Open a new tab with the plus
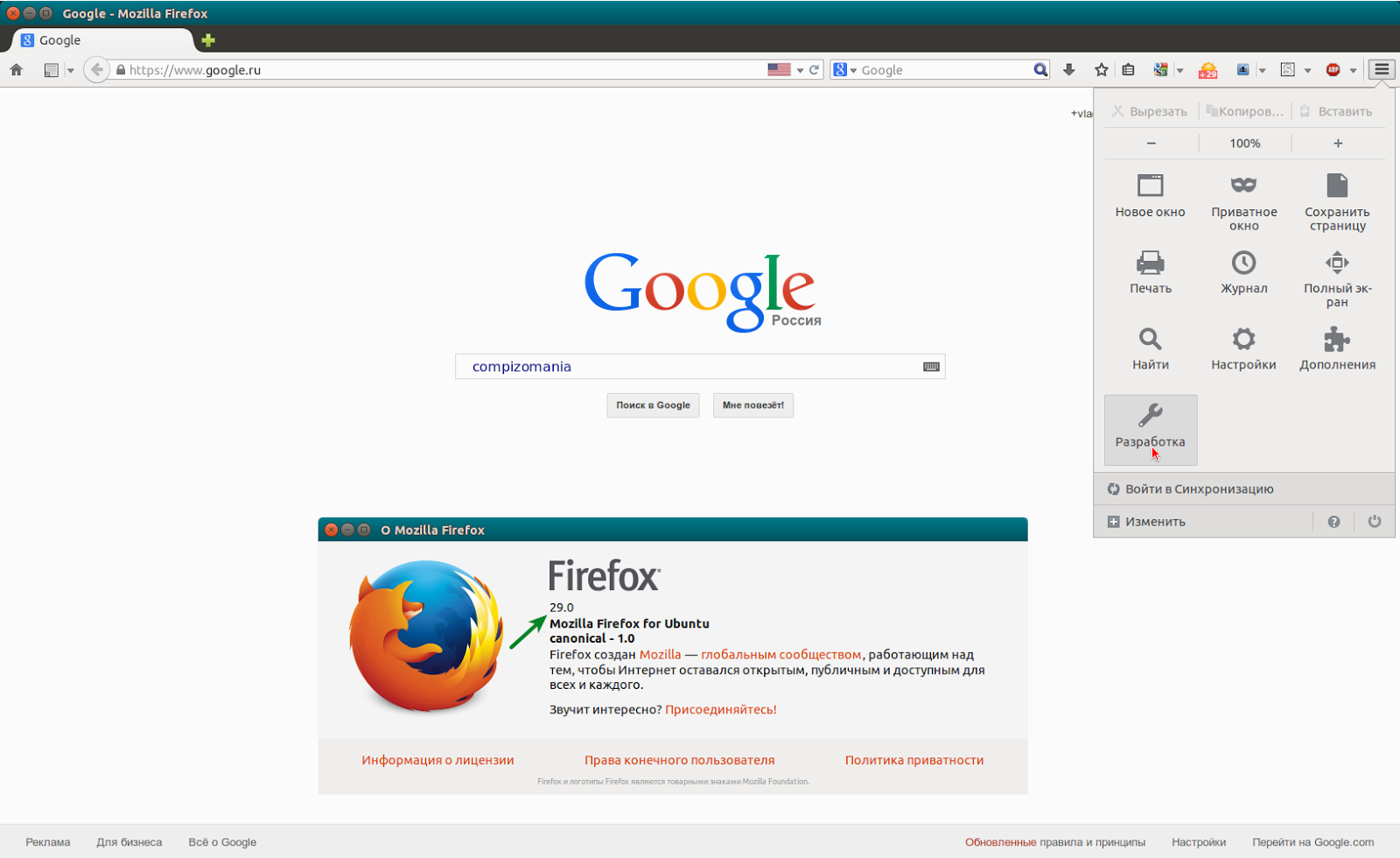This screenshot has width=1400, height=858. click(x=208, y=40)
